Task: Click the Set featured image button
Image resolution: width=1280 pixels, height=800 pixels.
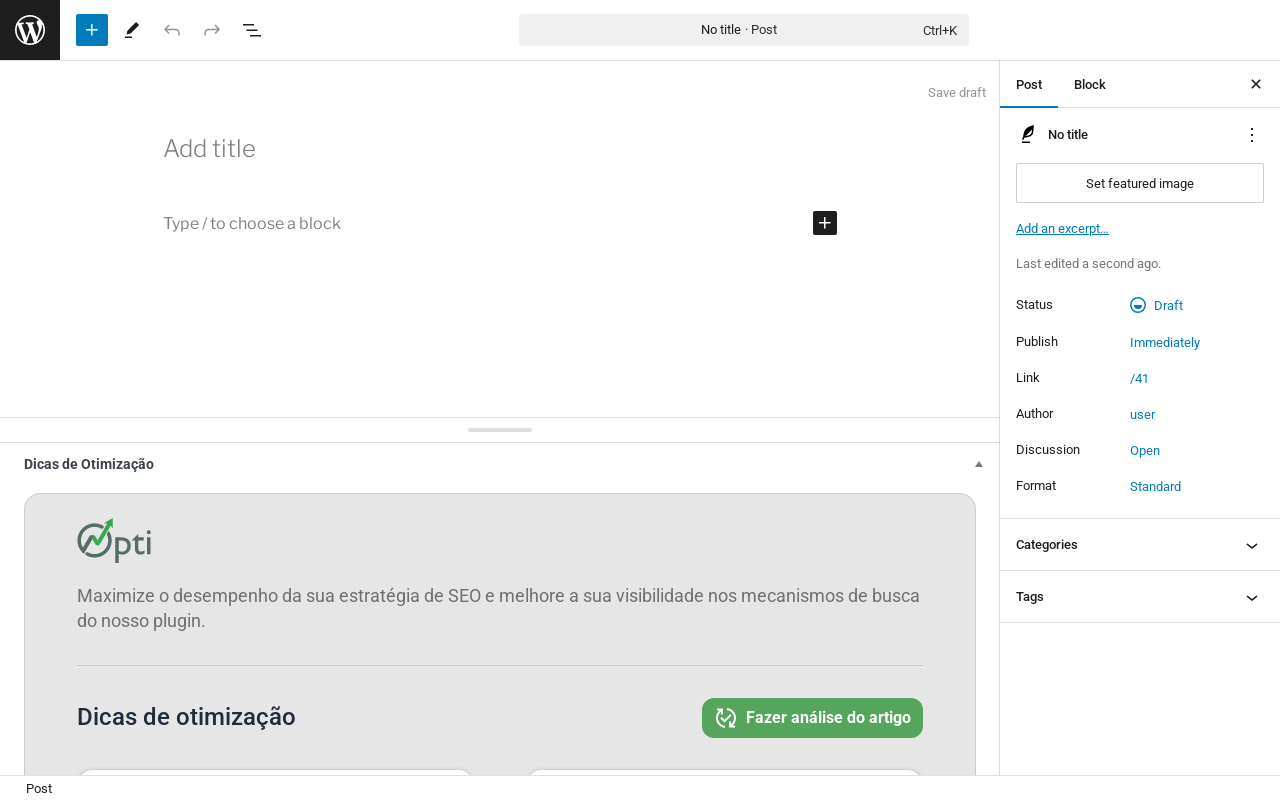Action: (1140, 183)
